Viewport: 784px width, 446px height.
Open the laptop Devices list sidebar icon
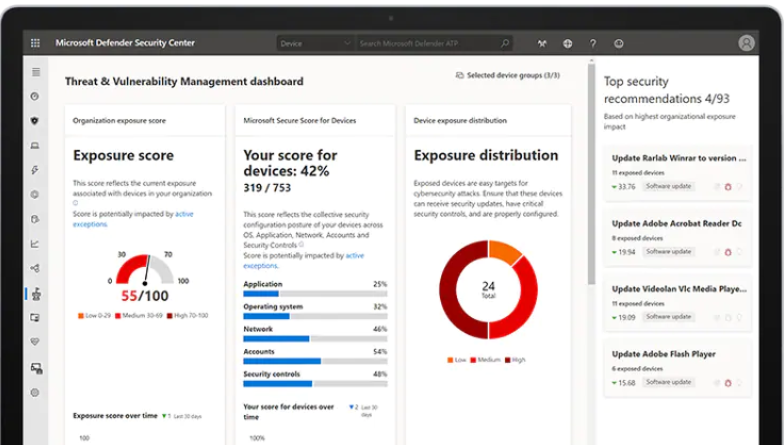coord(34,146)
